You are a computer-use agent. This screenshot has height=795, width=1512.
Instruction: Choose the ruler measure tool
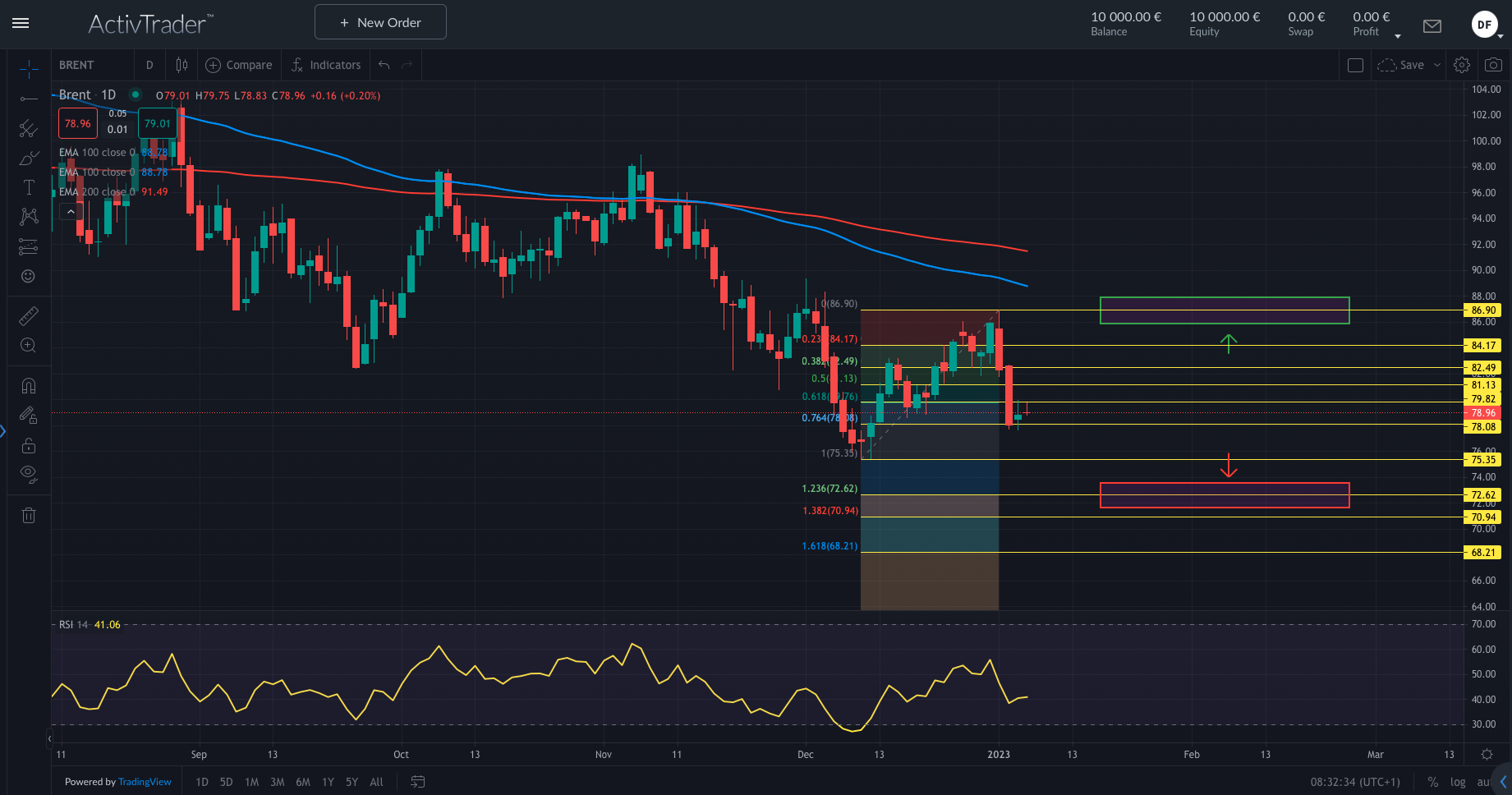[x=29, y=315]
